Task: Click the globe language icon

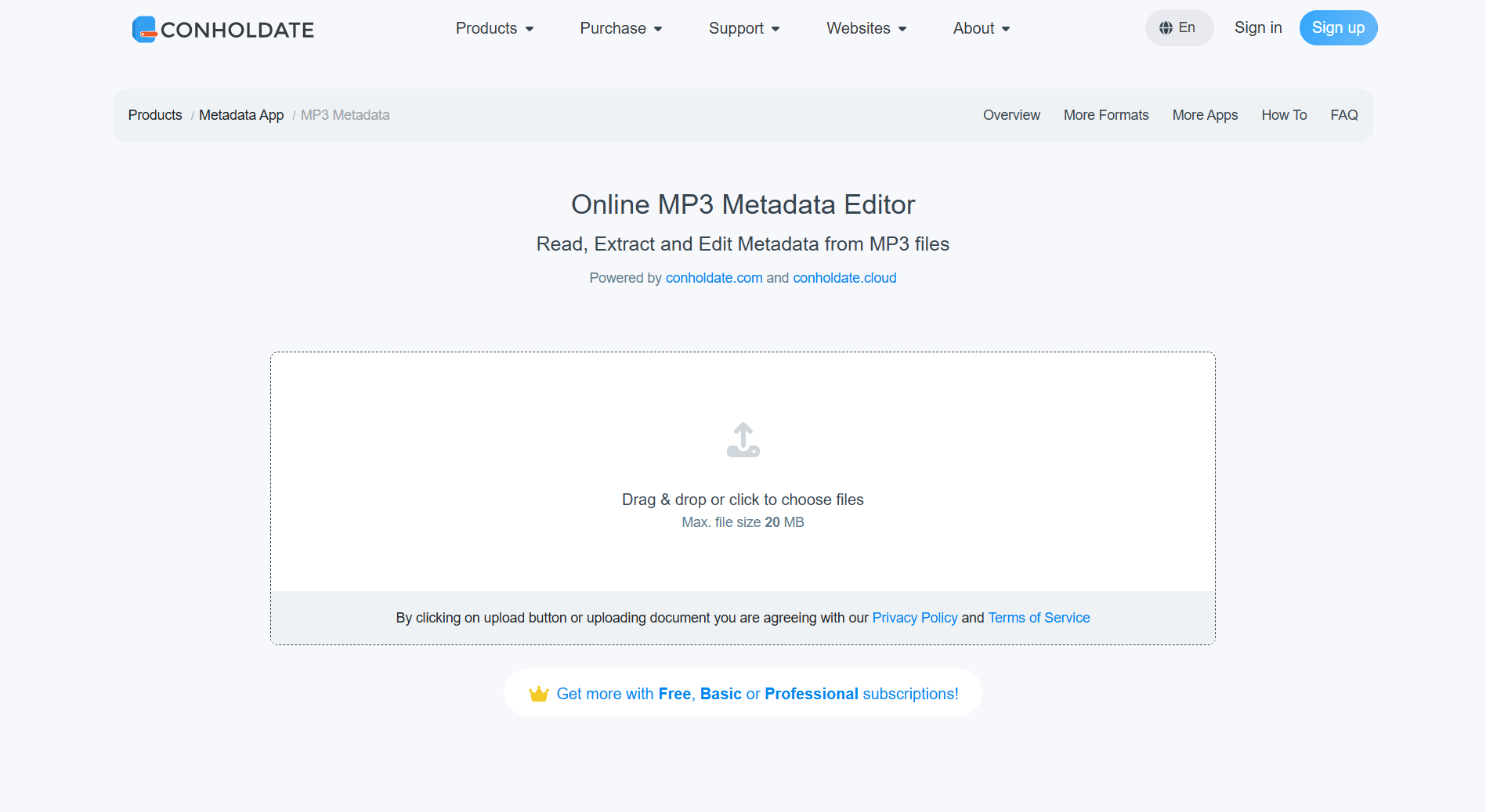Action: click(x=1166, y=28)
